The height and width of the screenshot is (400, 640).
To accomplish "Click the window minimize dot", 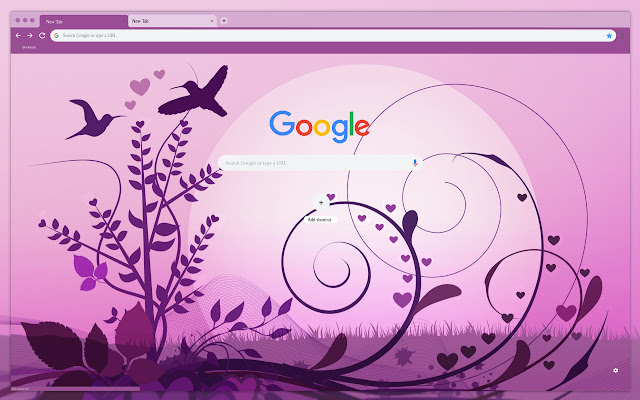I will pos(25,20).
